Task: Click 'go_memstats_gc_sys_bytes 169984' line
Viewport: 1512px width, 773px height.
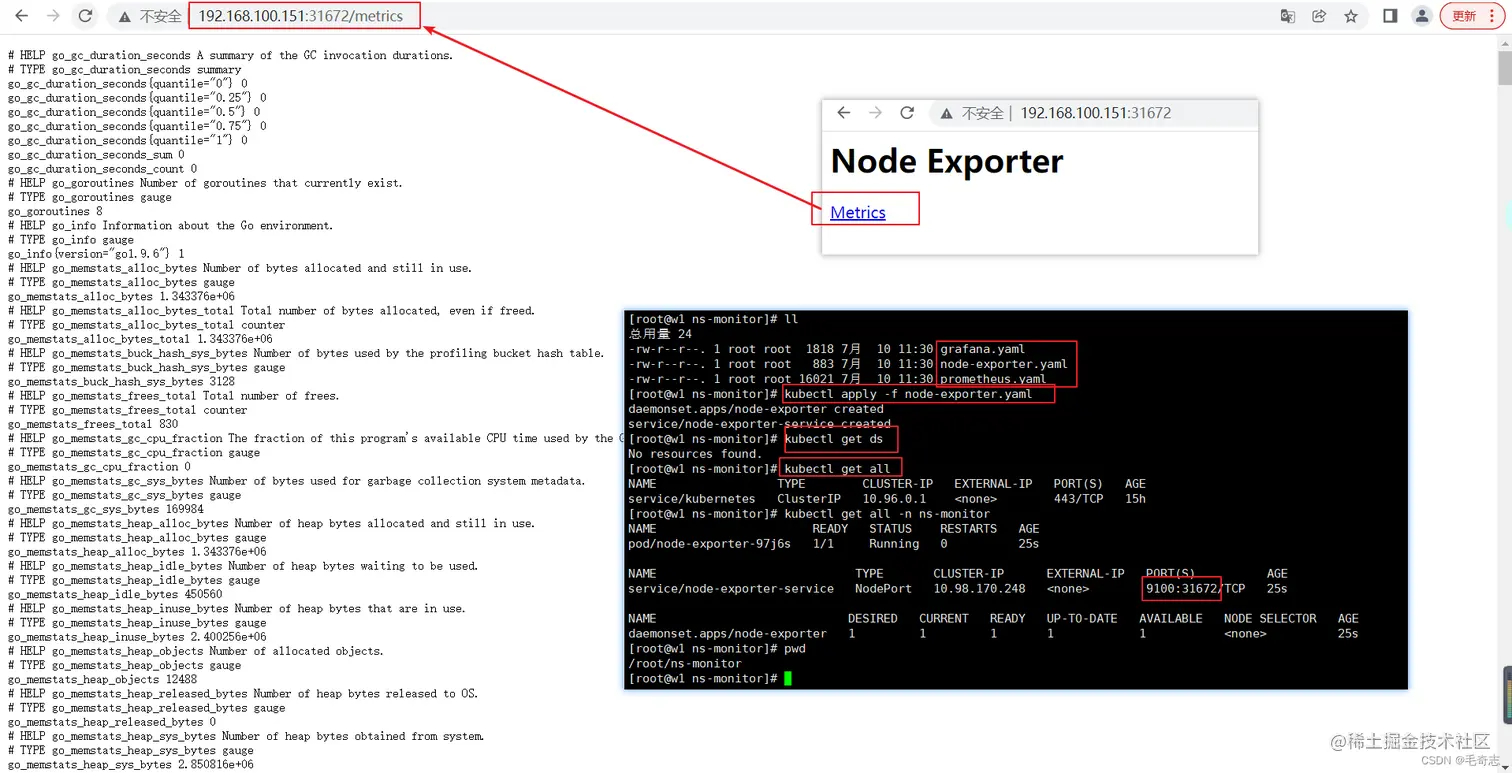Action: point(105,509)
